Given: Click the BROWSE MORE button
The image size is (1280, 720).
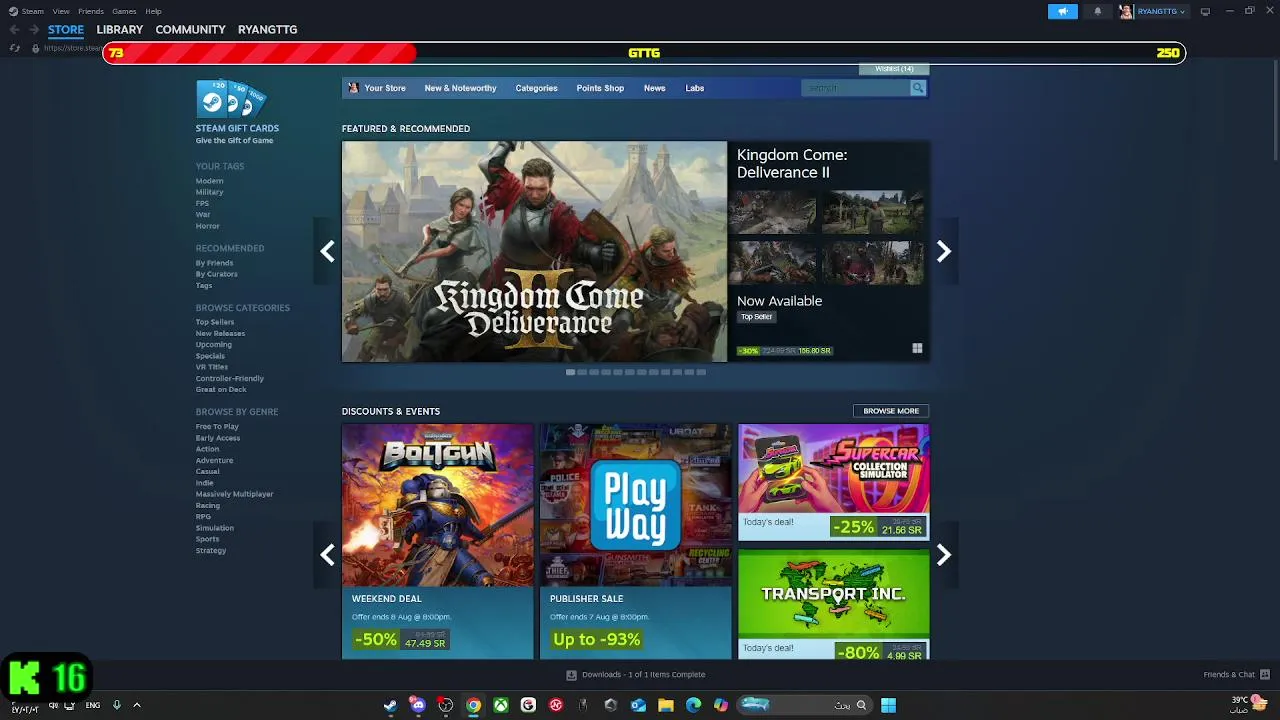Looking at the screenshot, I should 891,411.
